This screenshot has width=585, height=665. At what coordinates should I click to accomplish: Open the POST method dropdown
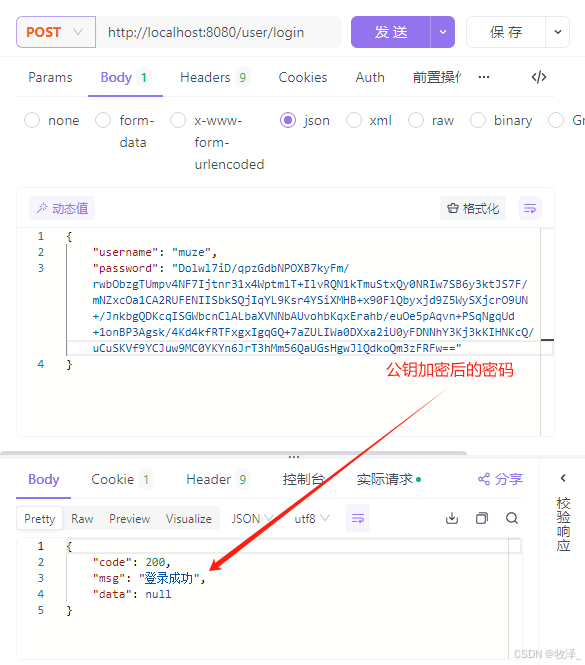coord(56,32)
